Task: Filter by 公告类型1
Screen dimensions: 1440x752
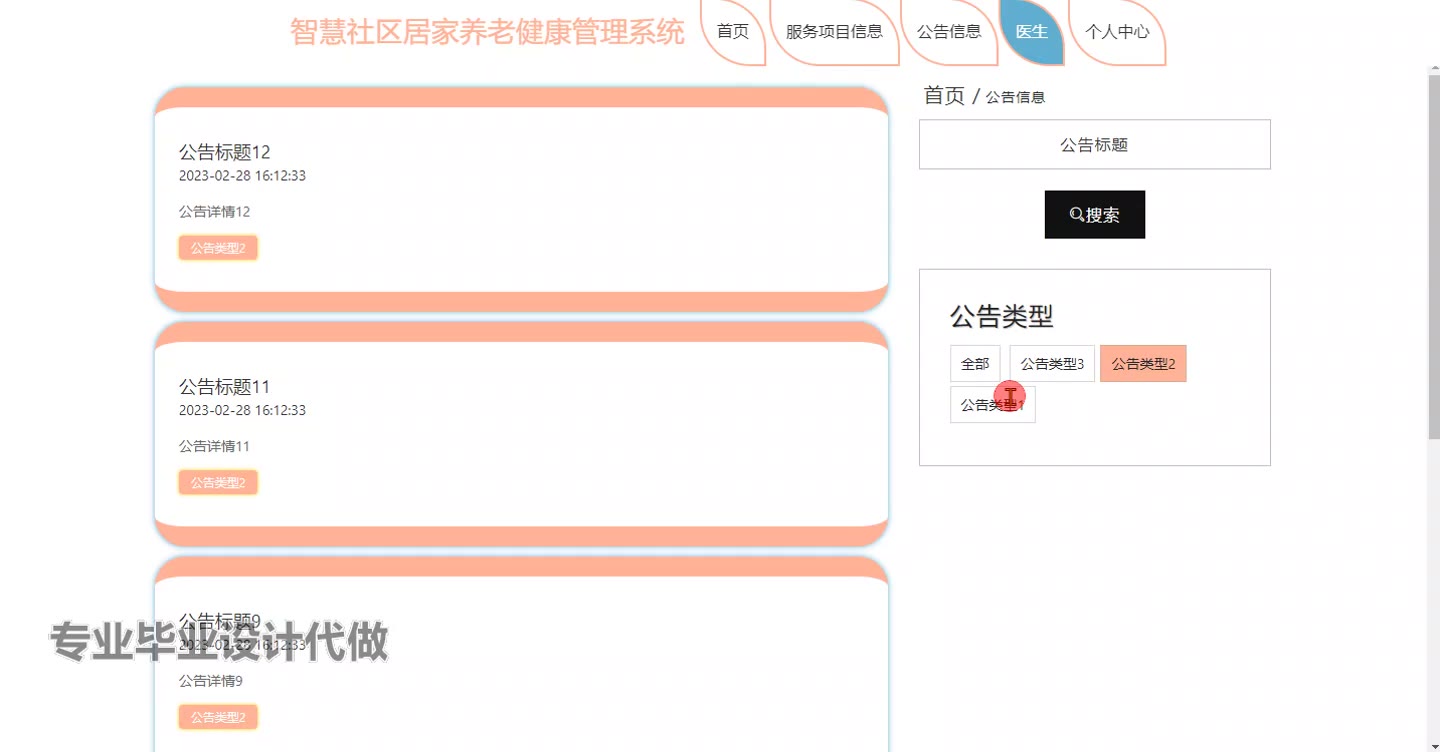Action: [x=993, y=405]
